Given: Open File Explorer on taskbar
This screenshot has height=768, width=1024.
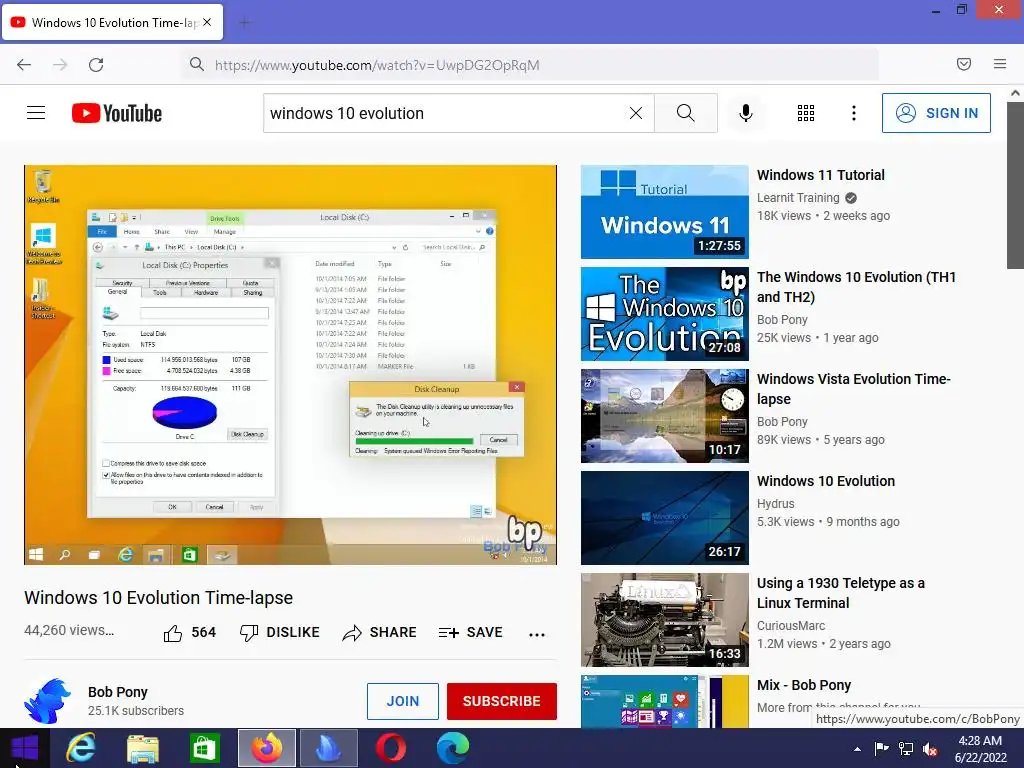Looking at the screenshot, I should 142,748.
